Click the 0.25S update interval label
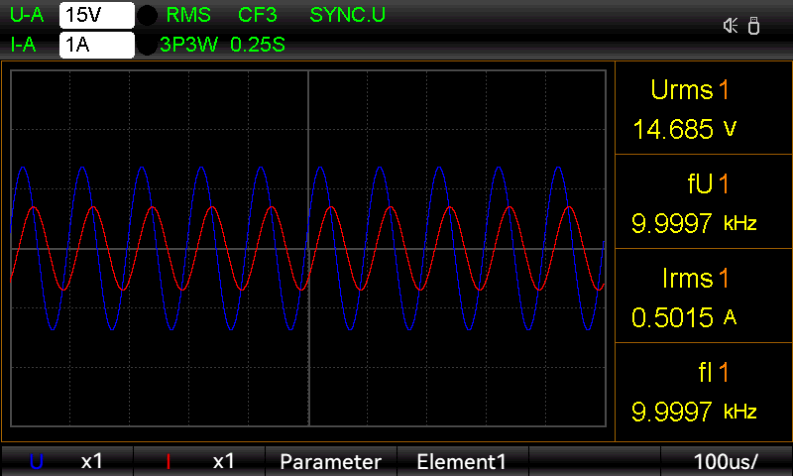The width and height of the screenshot is (793, 476). click(x=257, y=45)
